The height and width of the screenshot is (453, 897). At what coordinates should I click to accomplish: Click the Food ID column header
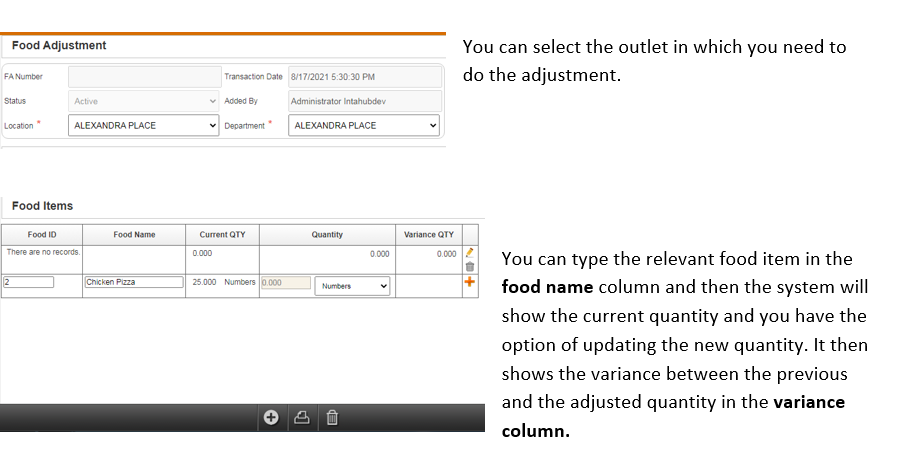(x=41, y=235)
